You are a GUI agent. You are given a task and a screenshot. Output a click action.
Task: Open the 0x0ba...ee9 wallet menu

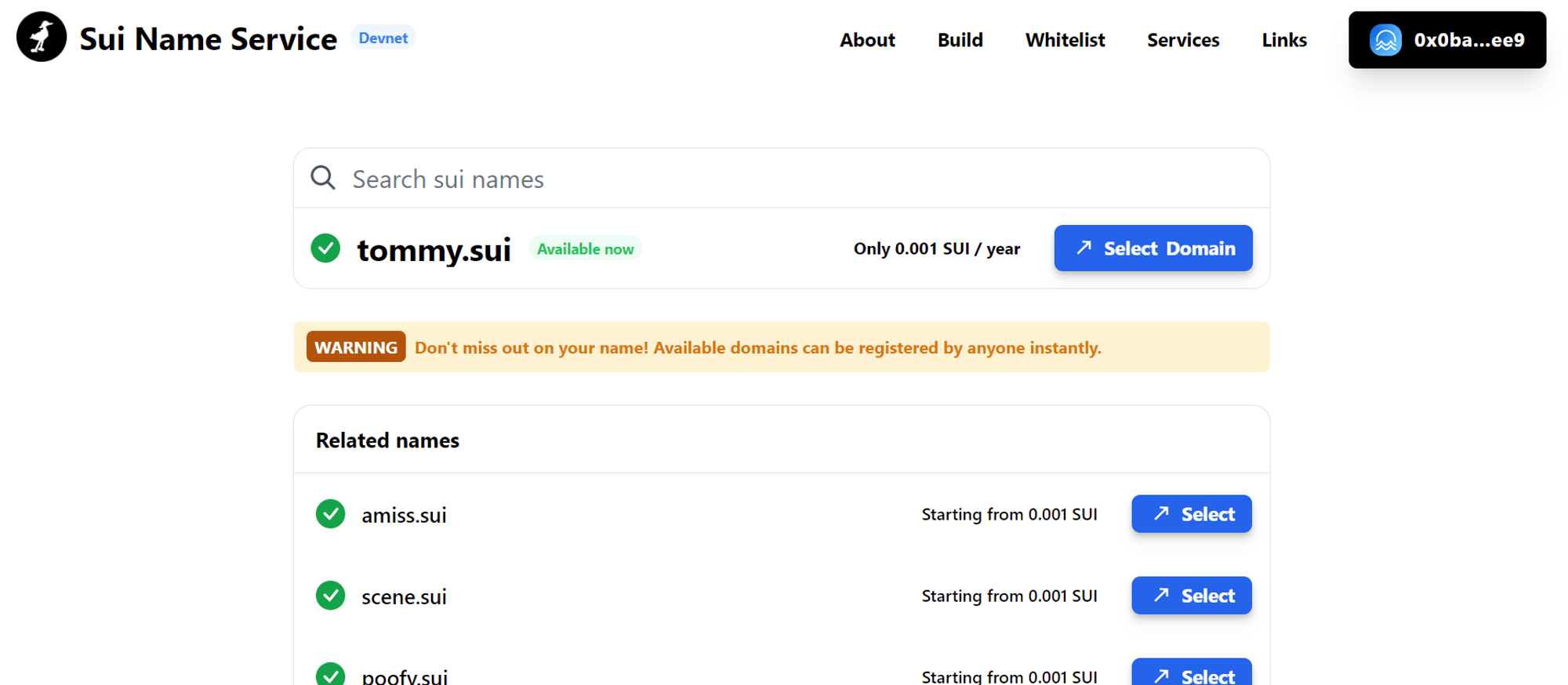(1447, 40)
